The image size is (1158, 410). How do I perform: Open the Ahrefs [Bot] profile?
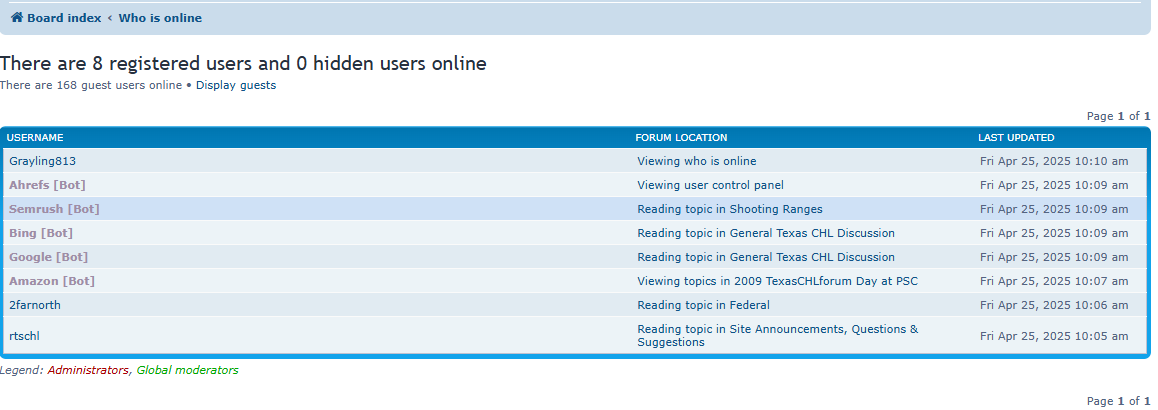pos(47,185)
